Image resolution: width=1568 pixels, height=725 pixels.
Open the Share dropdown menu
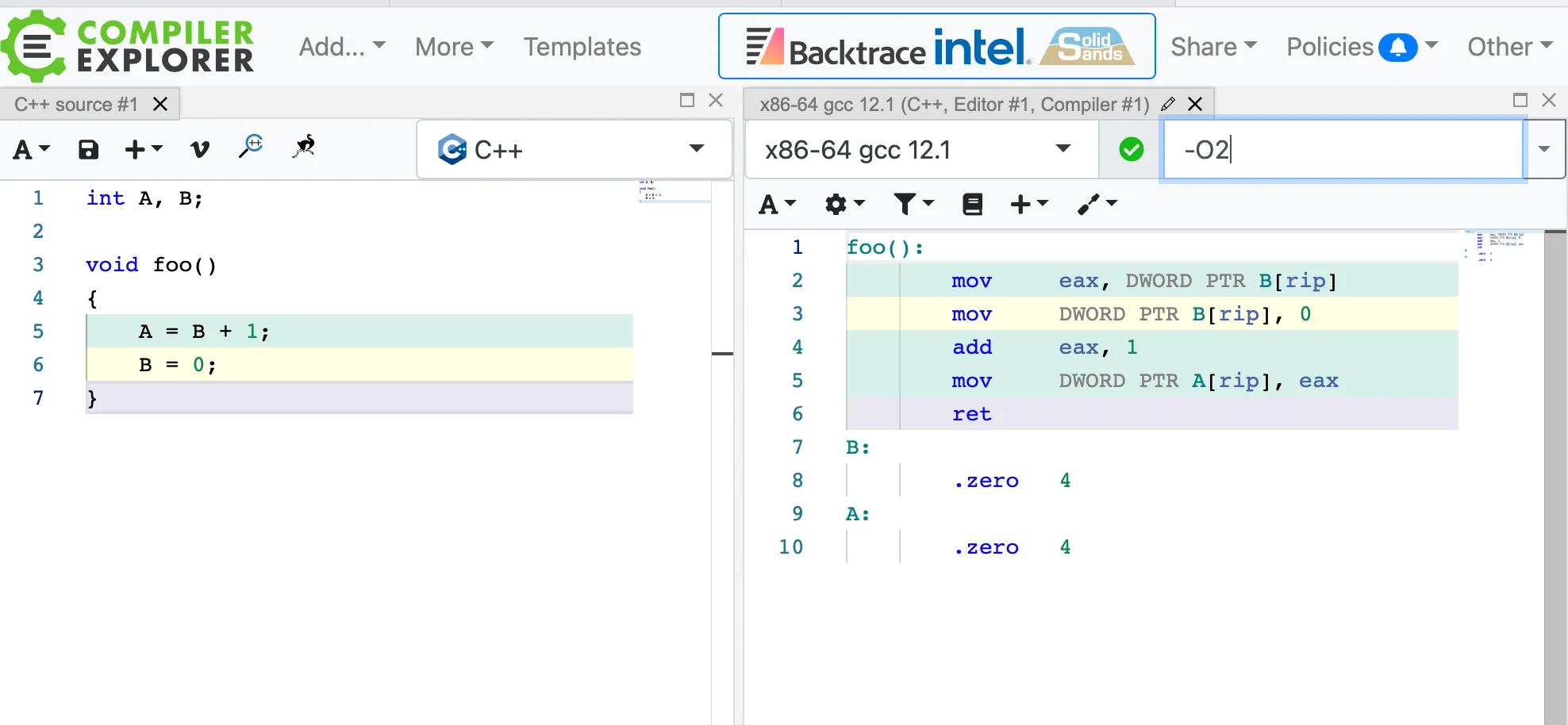[x=1213, y=47]
